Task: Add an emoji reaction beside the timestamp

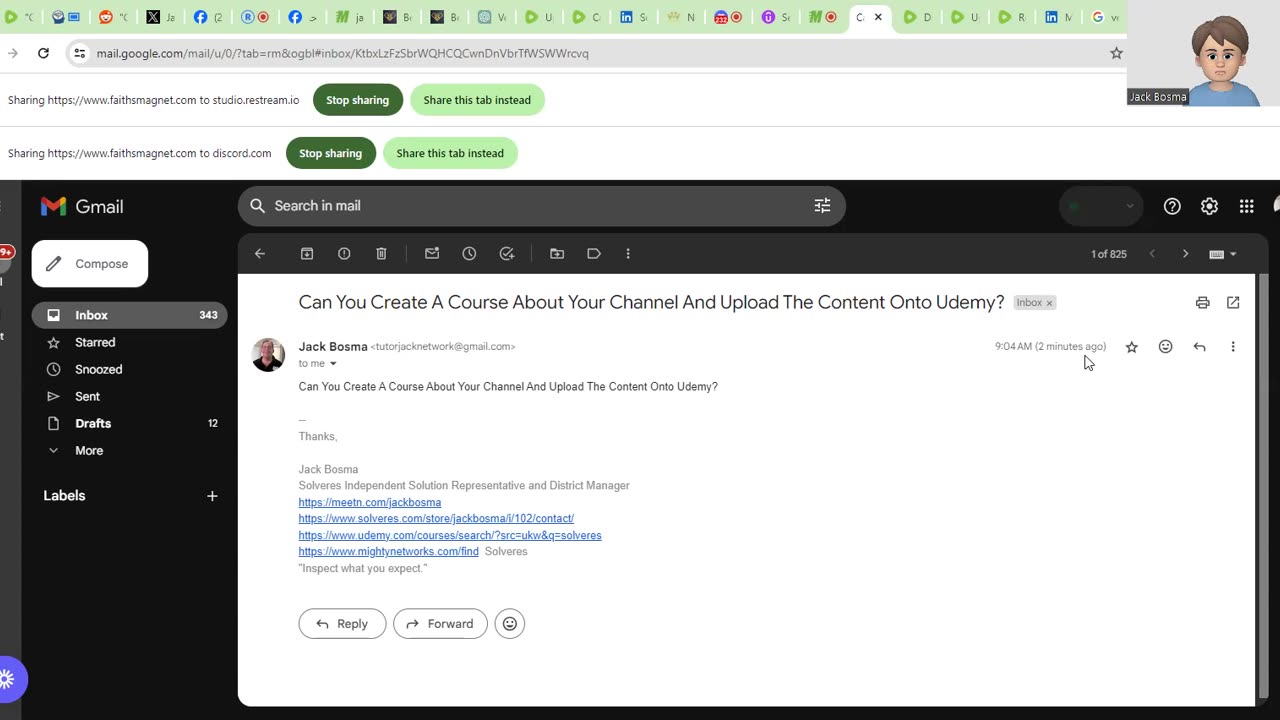Action: point(1165,347)
